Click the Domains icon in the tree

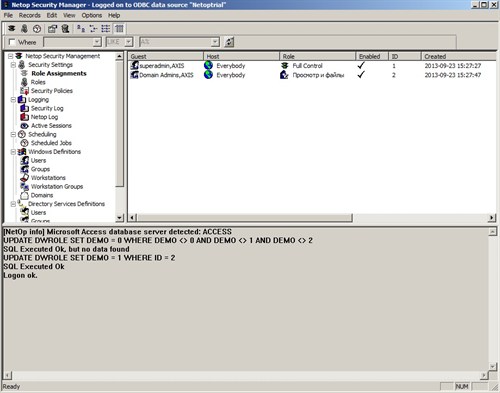point(25,195)
